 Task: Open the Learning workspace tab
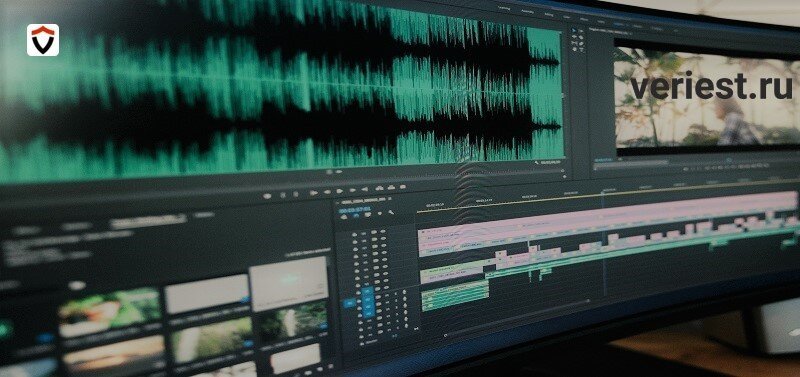point(504,9)
